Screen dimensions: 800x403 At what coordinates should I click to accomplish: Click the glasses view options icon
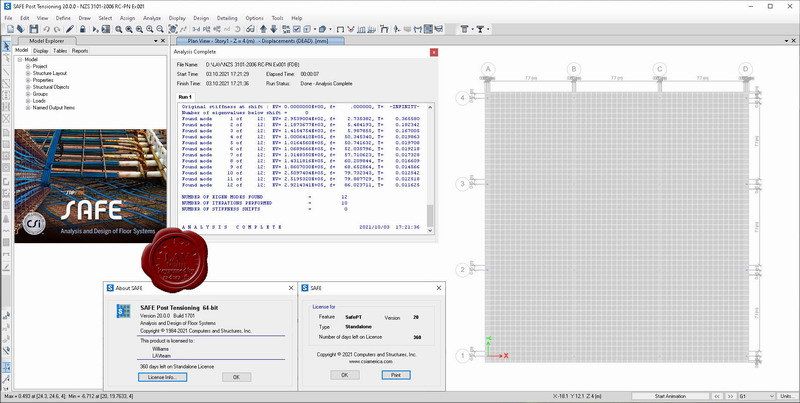[x=250, y=29]
